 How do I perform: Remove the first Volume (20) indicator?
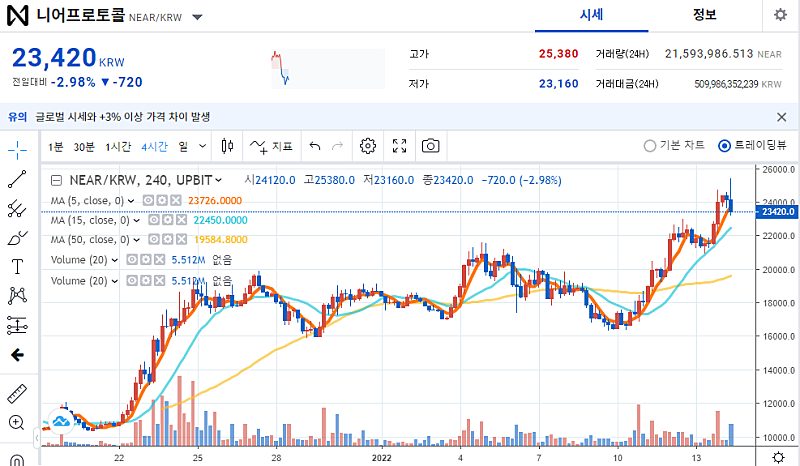coord(159,260)
